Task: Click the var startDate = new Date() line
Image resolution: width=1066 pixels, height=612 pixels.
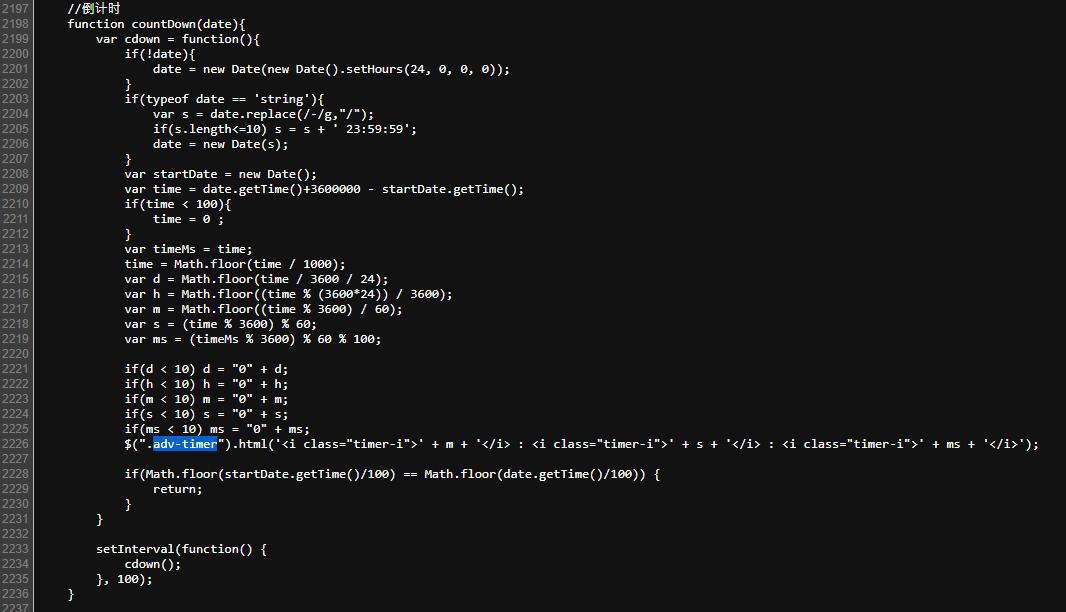Action: pyautogui.click(x=220, y=174)
